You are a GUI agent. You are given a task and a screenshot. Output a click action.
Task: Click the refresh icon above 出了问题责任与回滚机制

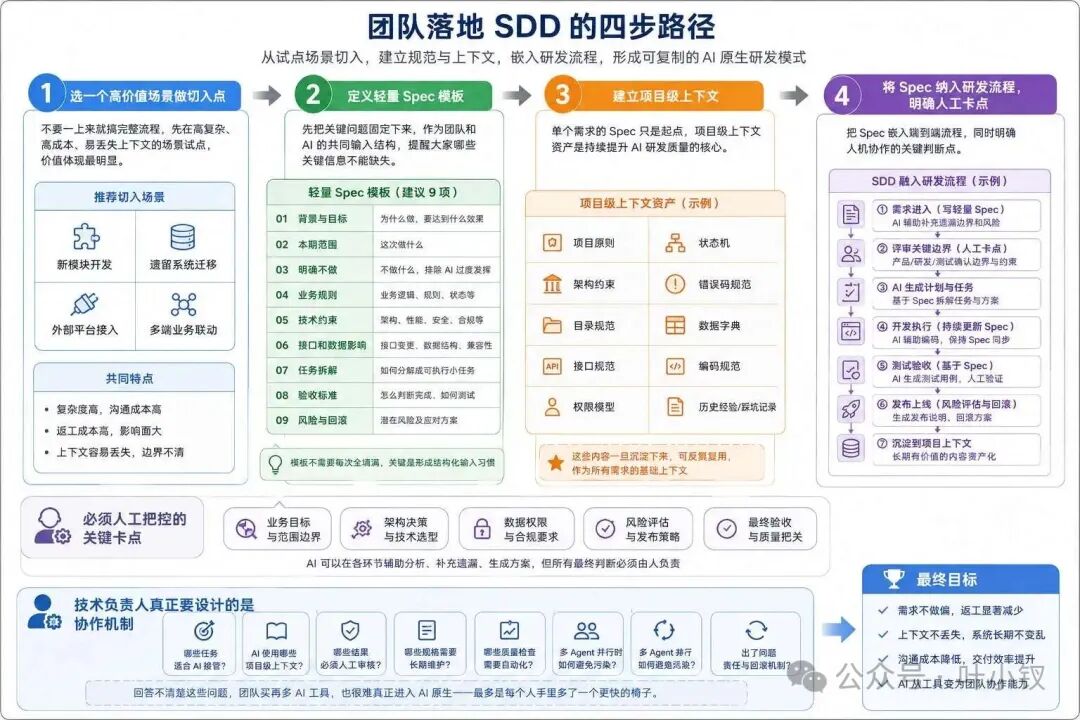[756, 630]
